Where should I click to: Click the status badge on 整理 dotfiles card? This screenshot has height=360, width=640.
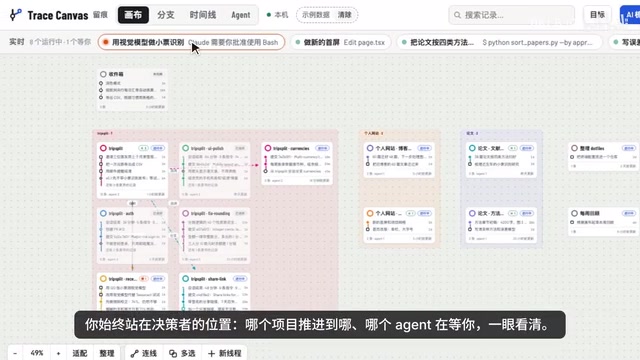coord(629,148)
